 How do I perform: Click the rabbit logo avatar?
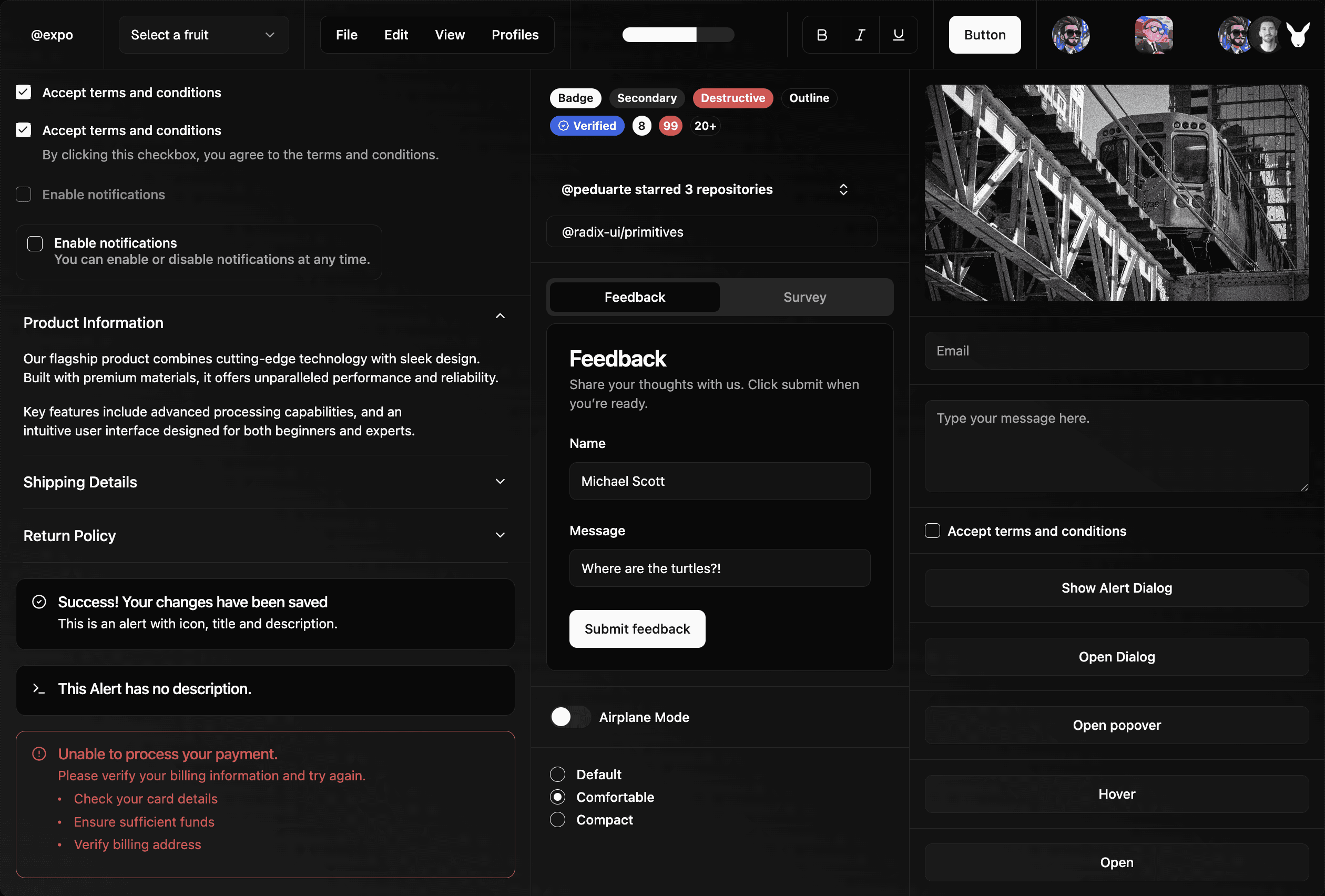tap(1298, 35)
